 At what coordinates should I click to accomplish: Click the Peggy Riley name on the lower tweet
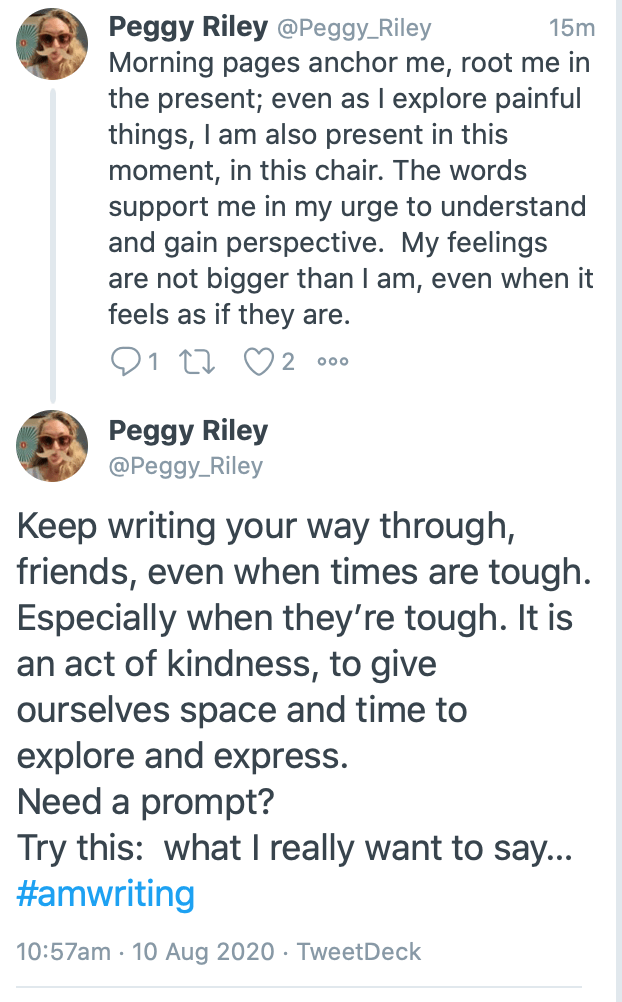(188, 431)
